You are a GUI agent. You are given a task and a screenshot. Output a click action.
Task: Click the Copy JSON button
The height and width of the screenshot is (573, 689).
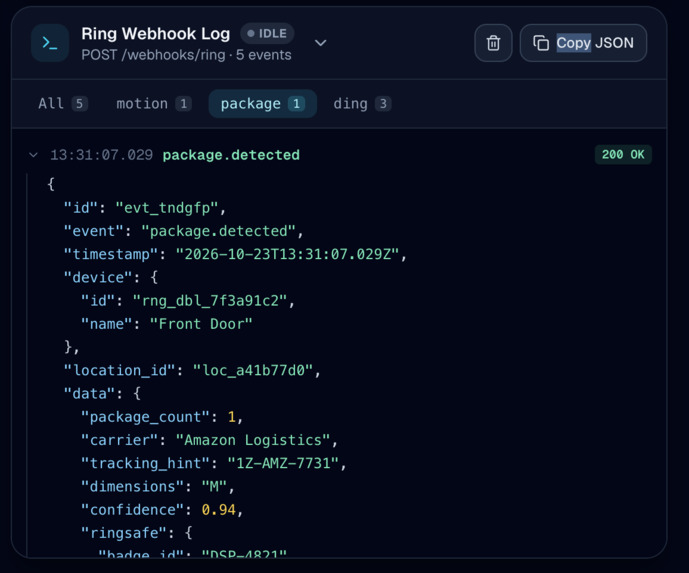click(x=583, y=43)
